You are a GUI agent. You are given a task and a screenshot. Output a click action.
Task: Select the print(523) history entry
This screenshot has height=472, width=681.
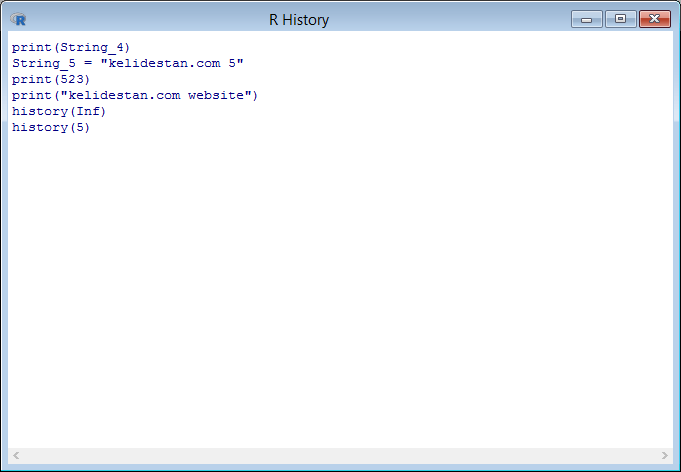(x=51, y=79)
